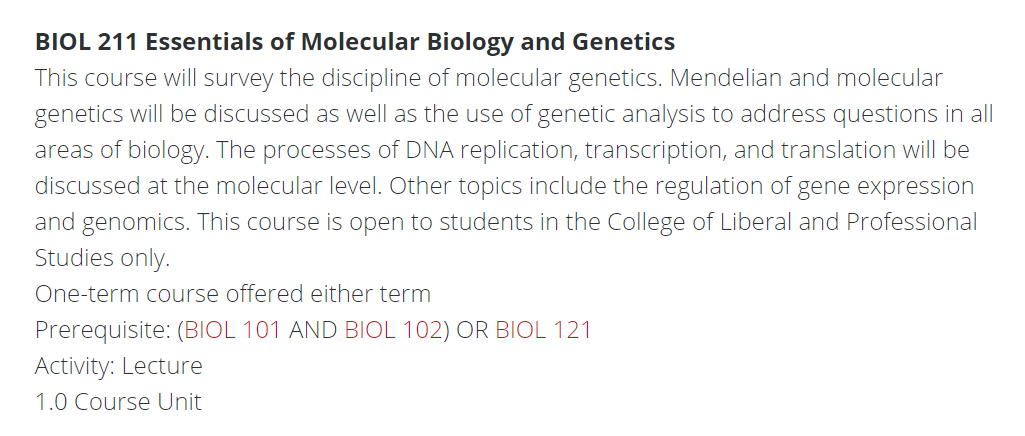Click the word 'genomics' in the description
The image size is (1025, 436).
(135, 222)
